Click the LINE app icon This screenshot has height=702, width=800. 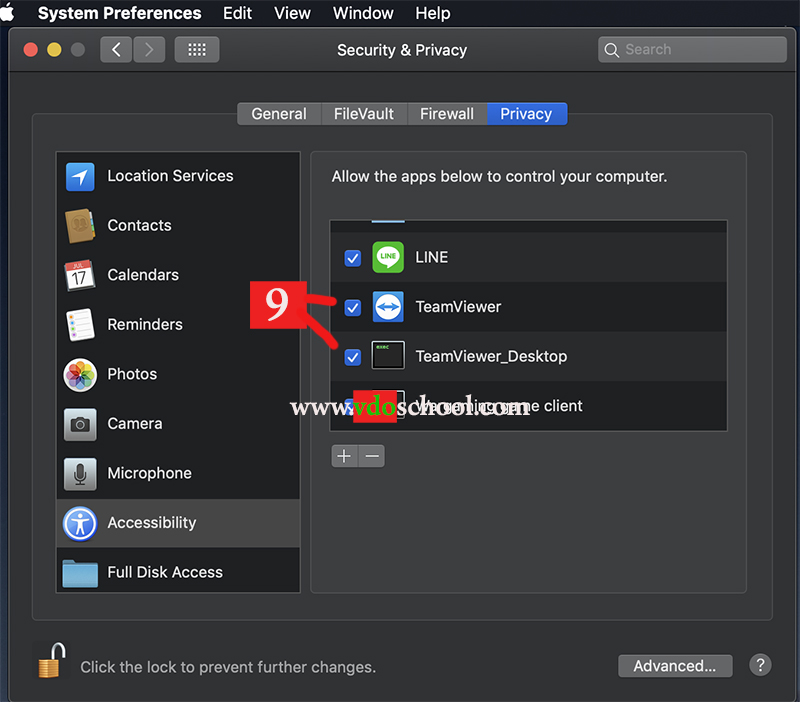388,257
